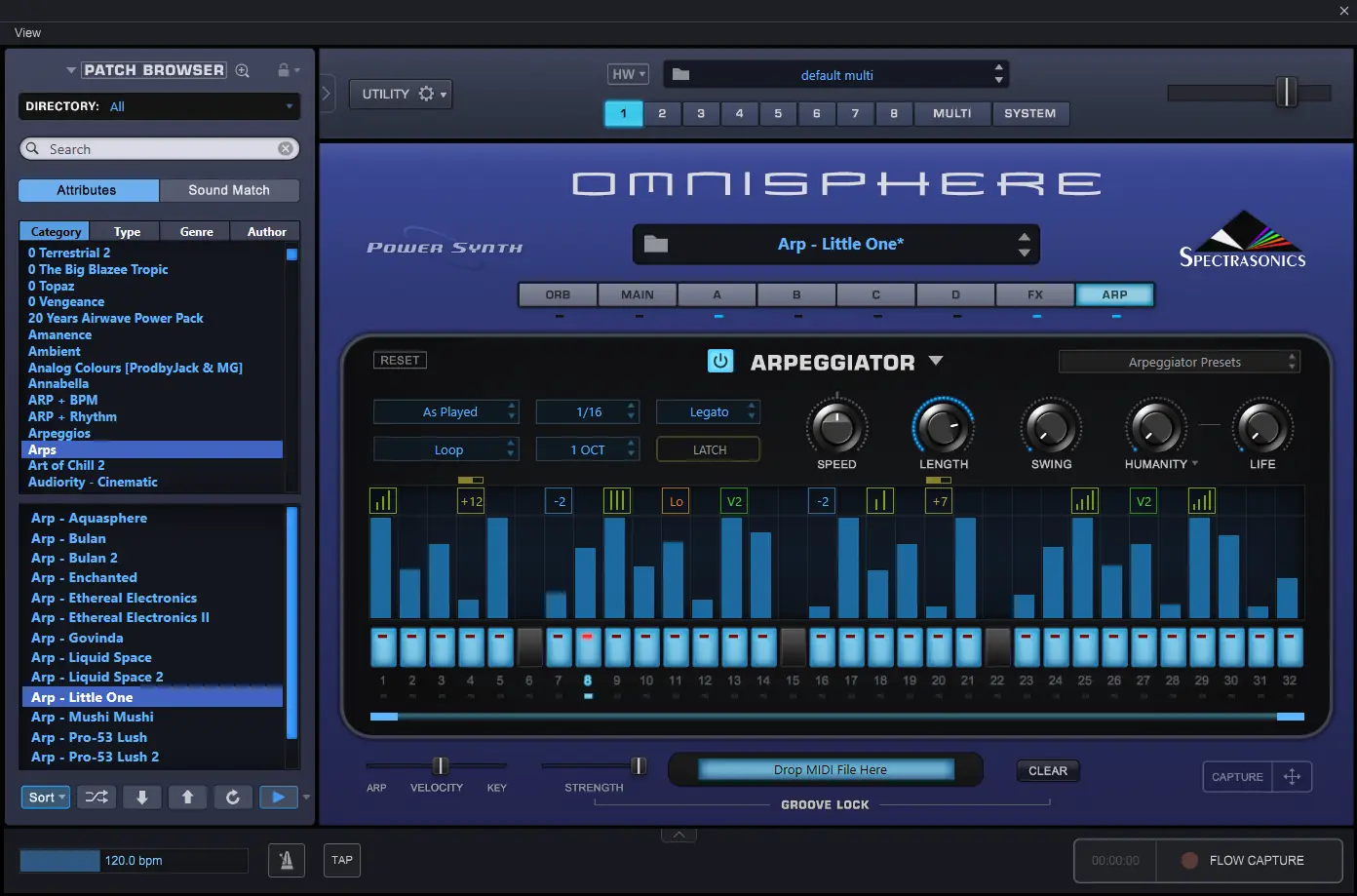Image resolution: width=1357 pixels, height=896 pixels.
Task: Expand the Arpeggiator title menu arrow
Action: pyautogui.click(x=936, y=361)
